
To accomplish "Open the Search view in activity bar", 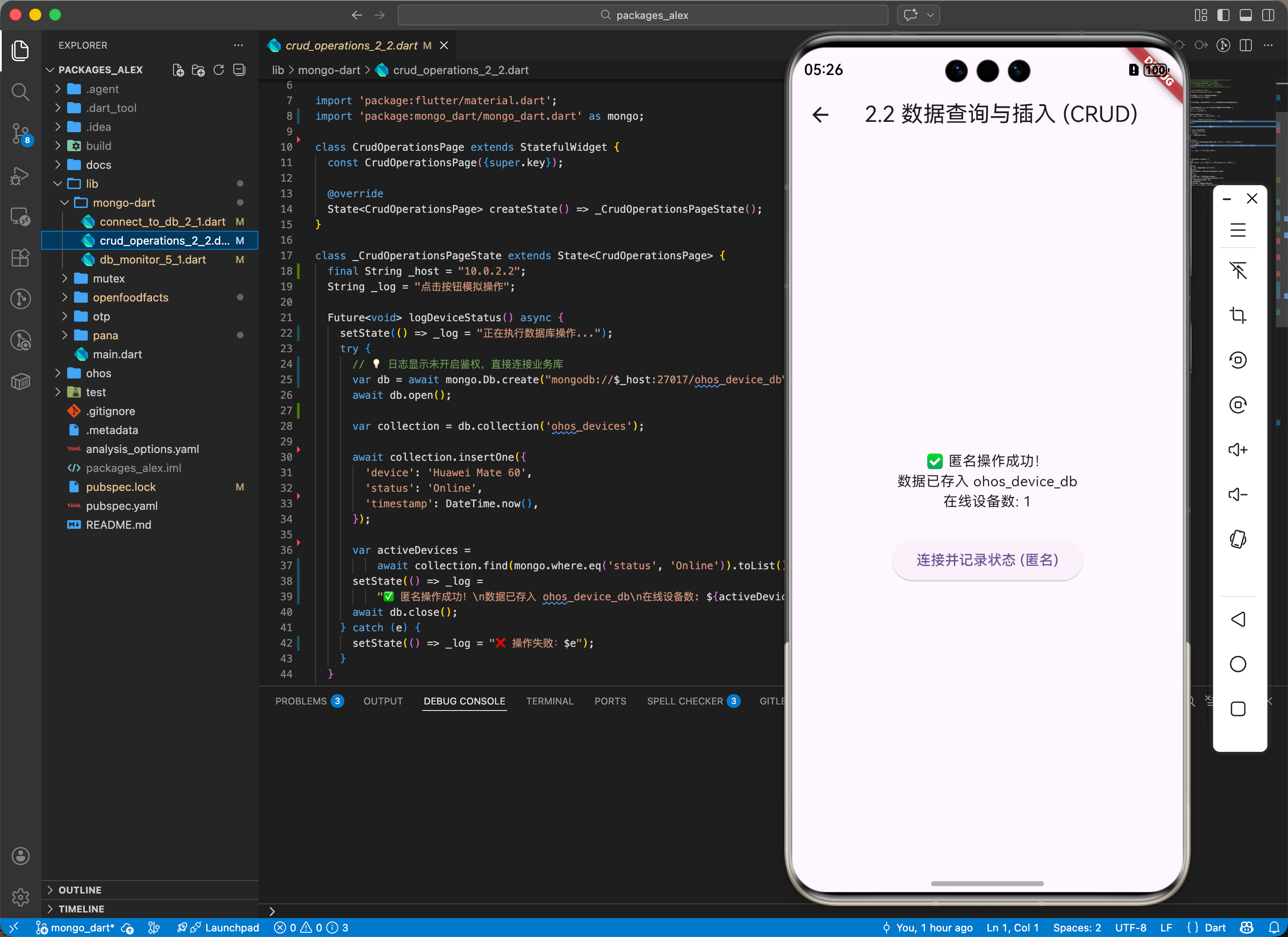I will coord(20,92).
